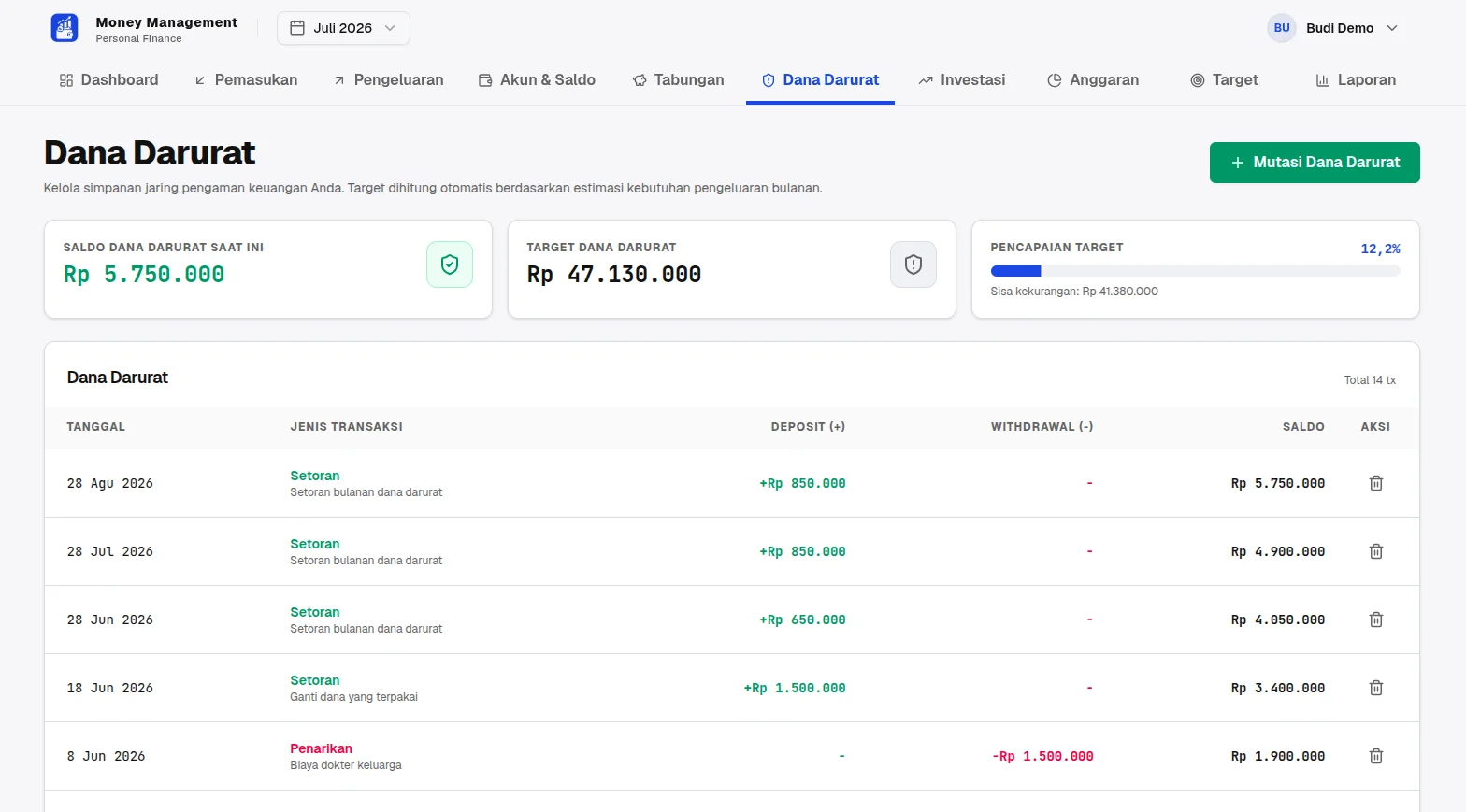Click the 12,2% achievement percentage
The width and height of the screenshot is (1466, 812).
click(1380, 249)
